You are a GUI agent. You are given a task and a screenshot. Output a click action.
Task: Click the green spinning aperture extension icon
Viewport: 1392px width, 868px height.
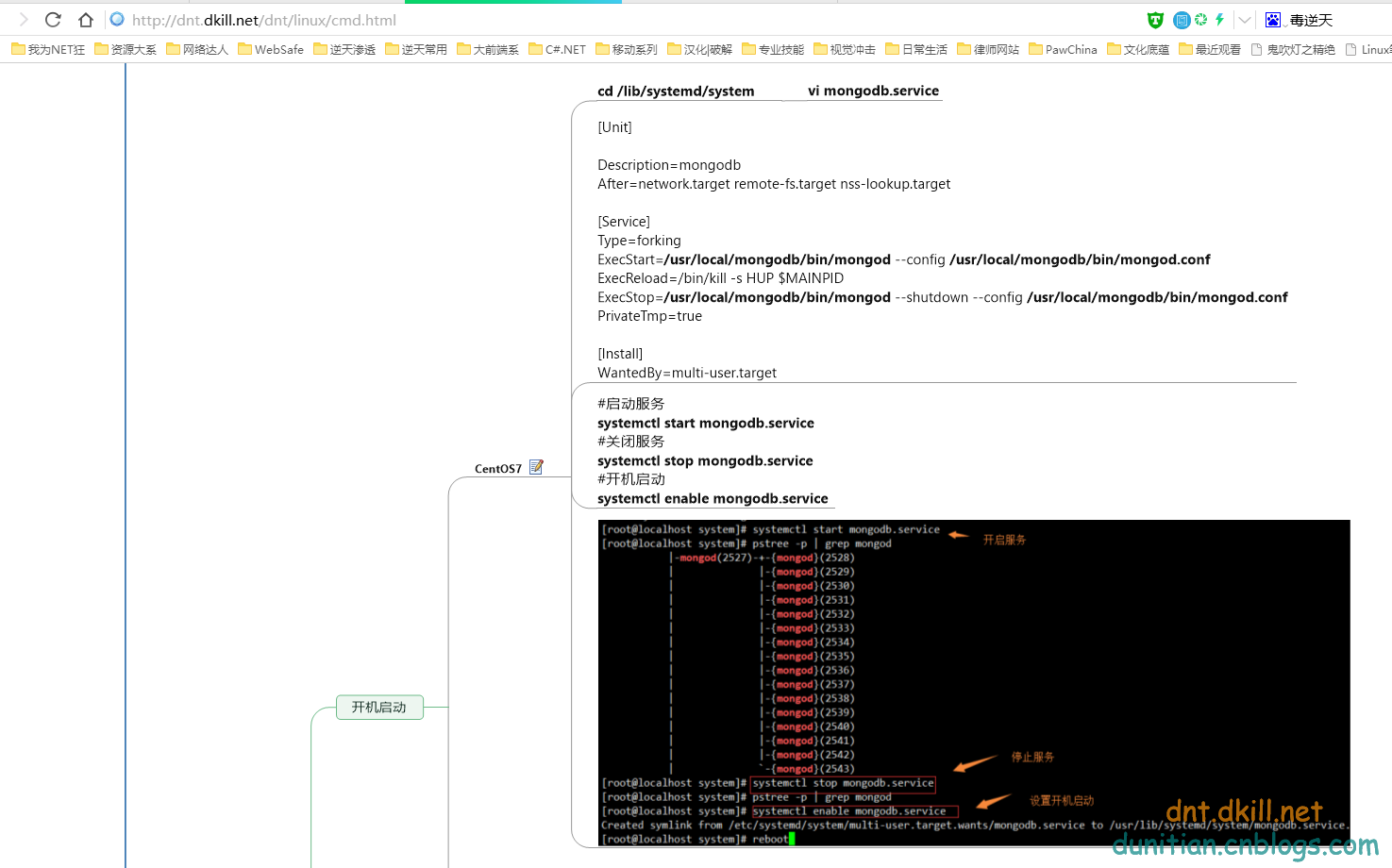[1200, 20]
